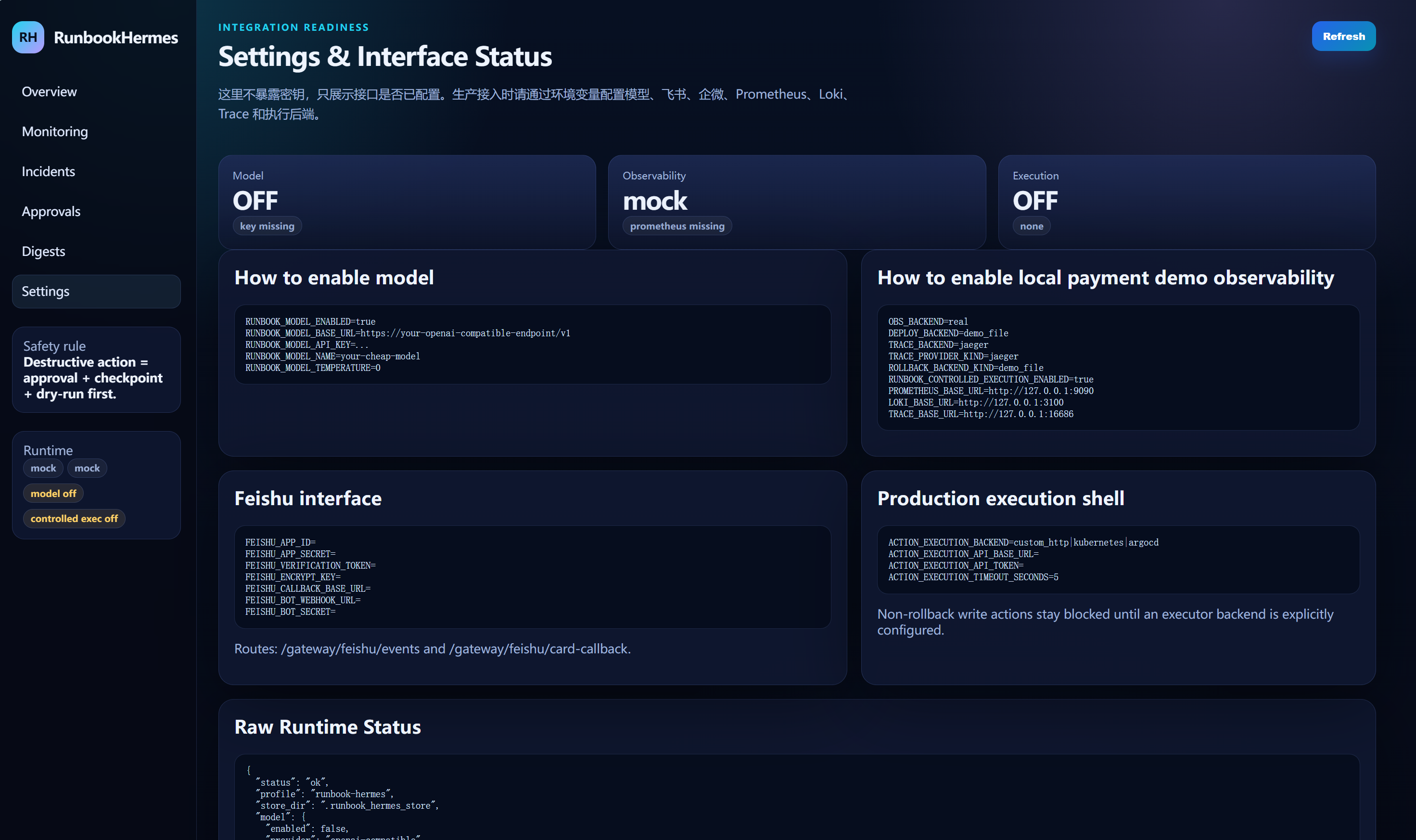Click the FEISHU_VERIFICATION_TOKEN= line
Viewport: 1416px width, 840px height.
310,565
